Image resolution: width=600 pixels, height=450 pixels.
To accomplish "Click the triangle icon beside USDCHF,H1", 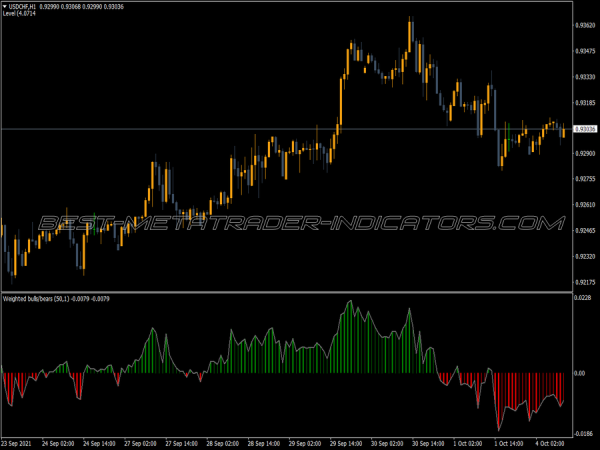I will click(x=5, y=7).
